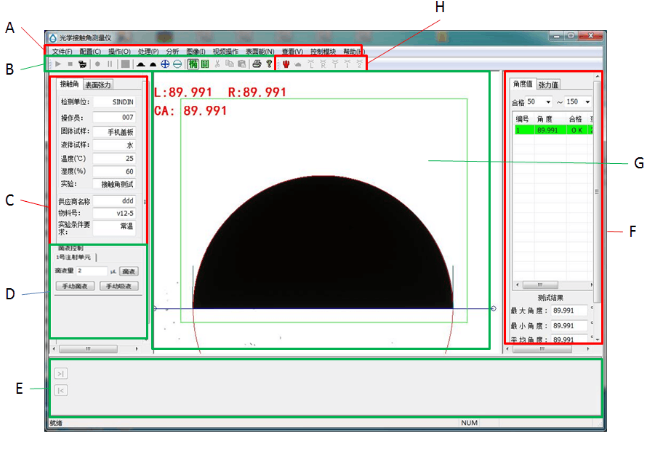The image size is (656, 452).
Task: Open the 视频操作 menu
Action: (225, 51)
